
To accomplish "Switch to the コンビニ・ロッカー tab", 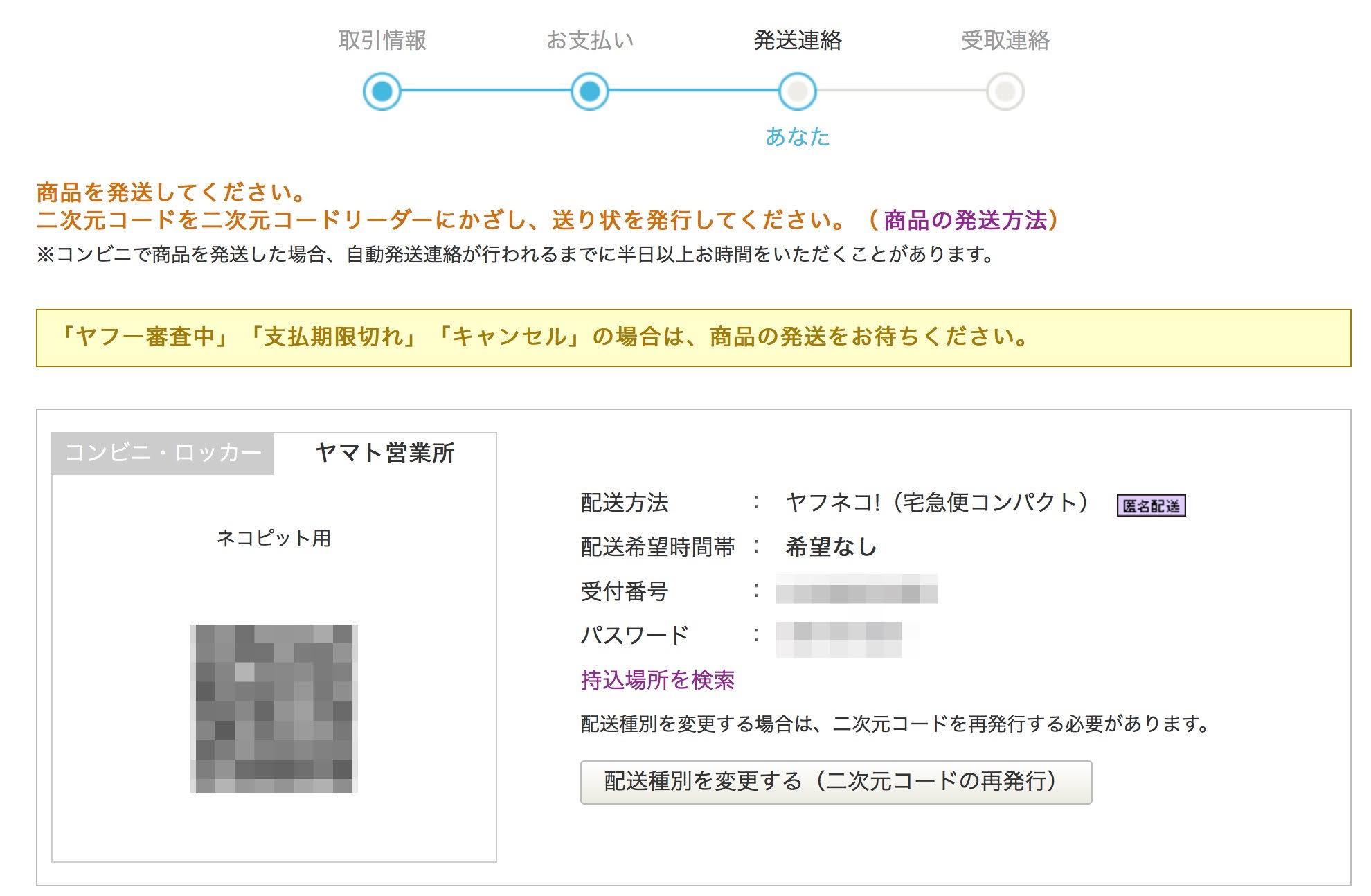I will 163,454.
